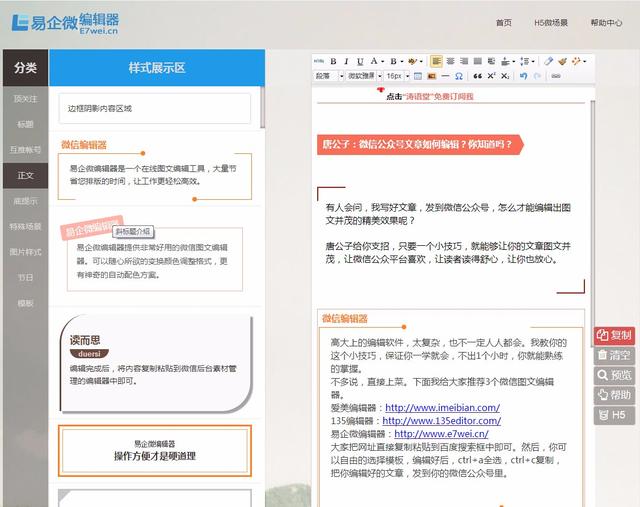
Task: Center align text
Action: (450, 61)
